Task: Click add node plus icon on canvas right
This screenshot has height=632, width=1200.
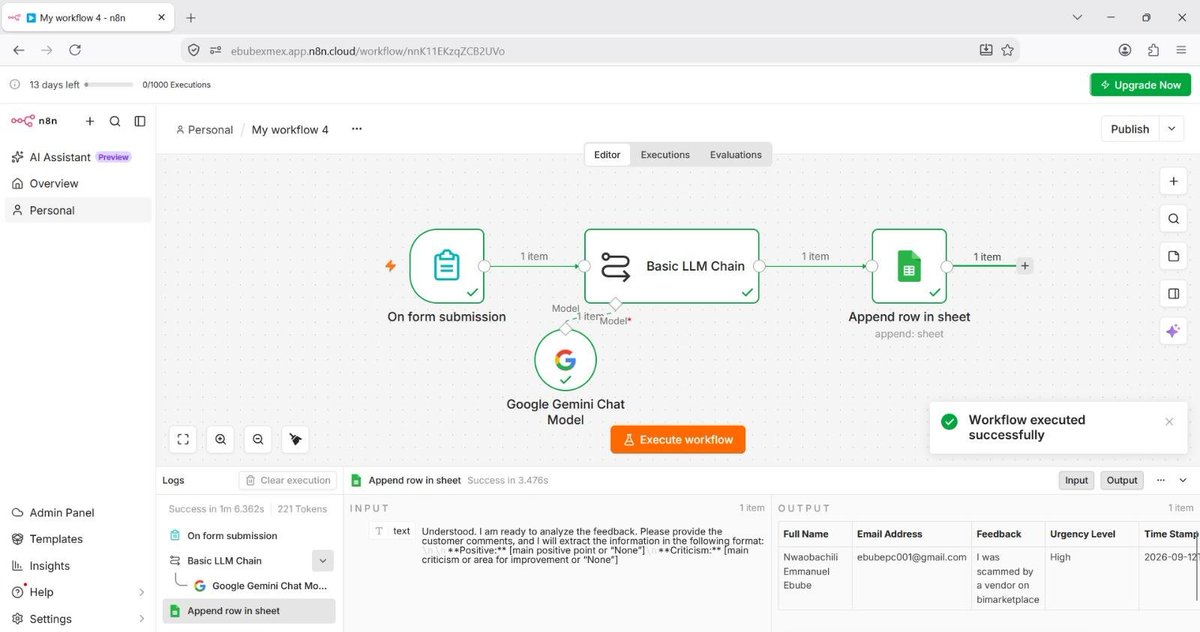Action: (x=1173, y=182)
